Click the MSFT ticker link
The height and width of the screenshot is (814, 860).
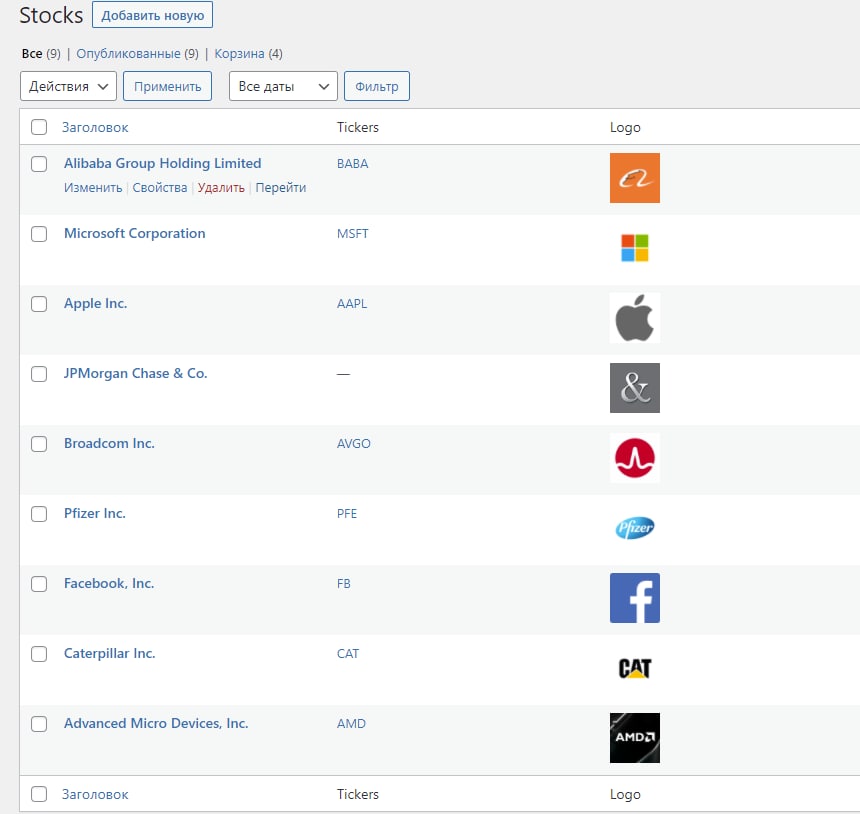pos(353,234)
